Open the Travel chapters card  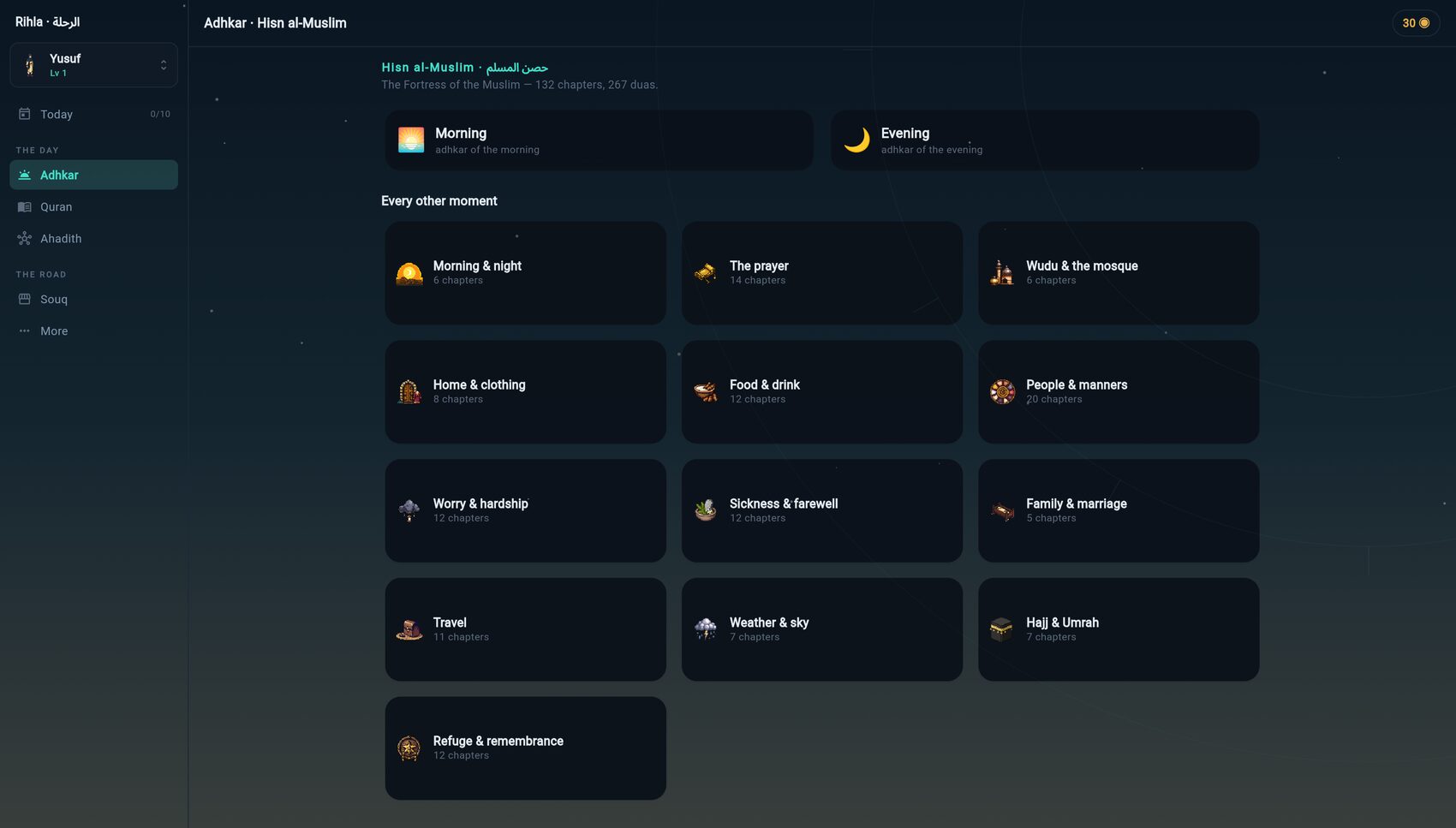526,629
